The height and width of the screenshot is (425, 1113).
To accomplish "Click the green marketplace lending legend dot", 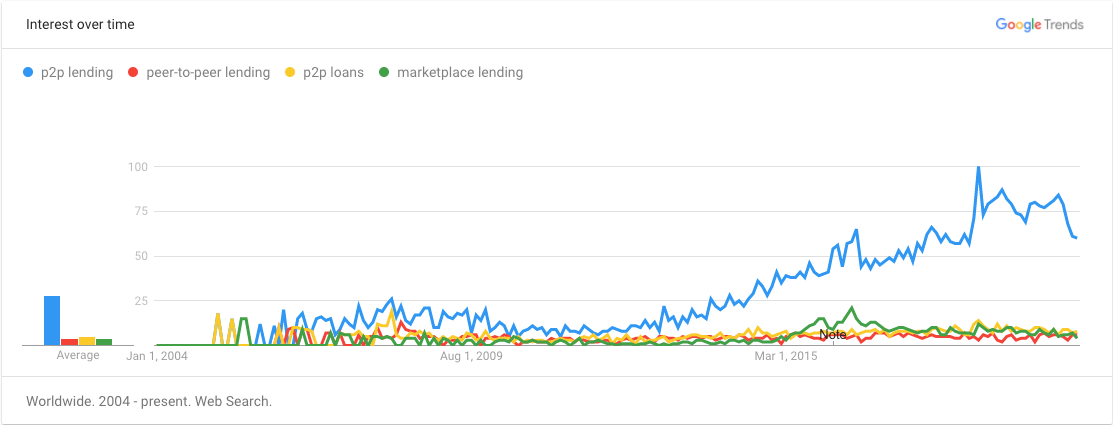I will tap(383, 72).
